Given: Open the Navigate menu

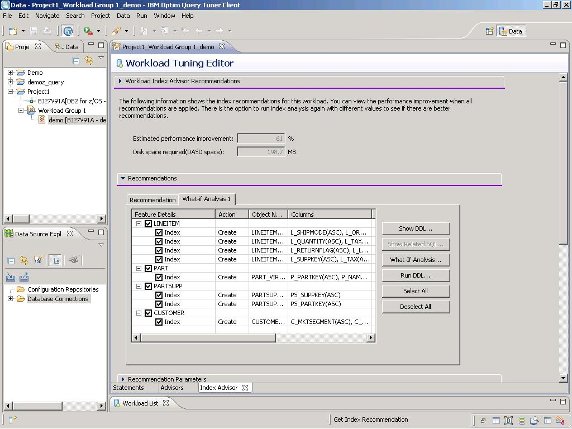Looking at the screenshot, I should [47, 16].
